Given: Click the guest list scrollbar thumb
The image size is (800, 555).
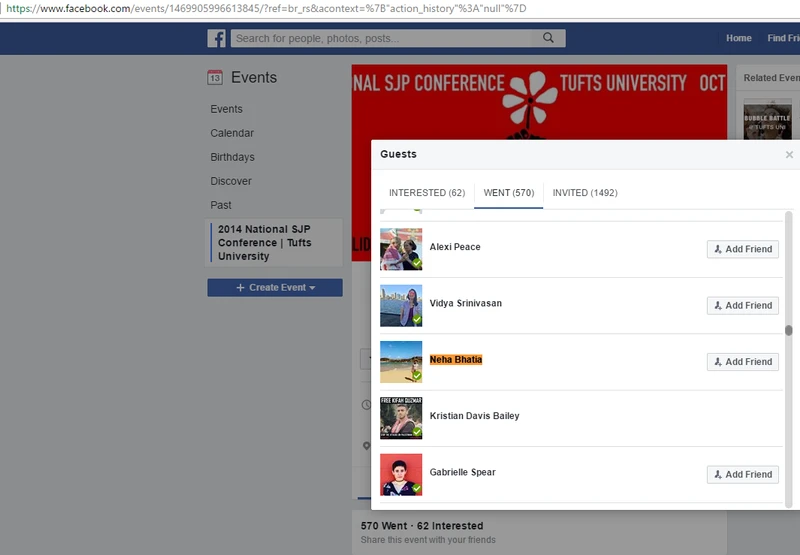Looking at the screenshot, I should tap(789, 331).
